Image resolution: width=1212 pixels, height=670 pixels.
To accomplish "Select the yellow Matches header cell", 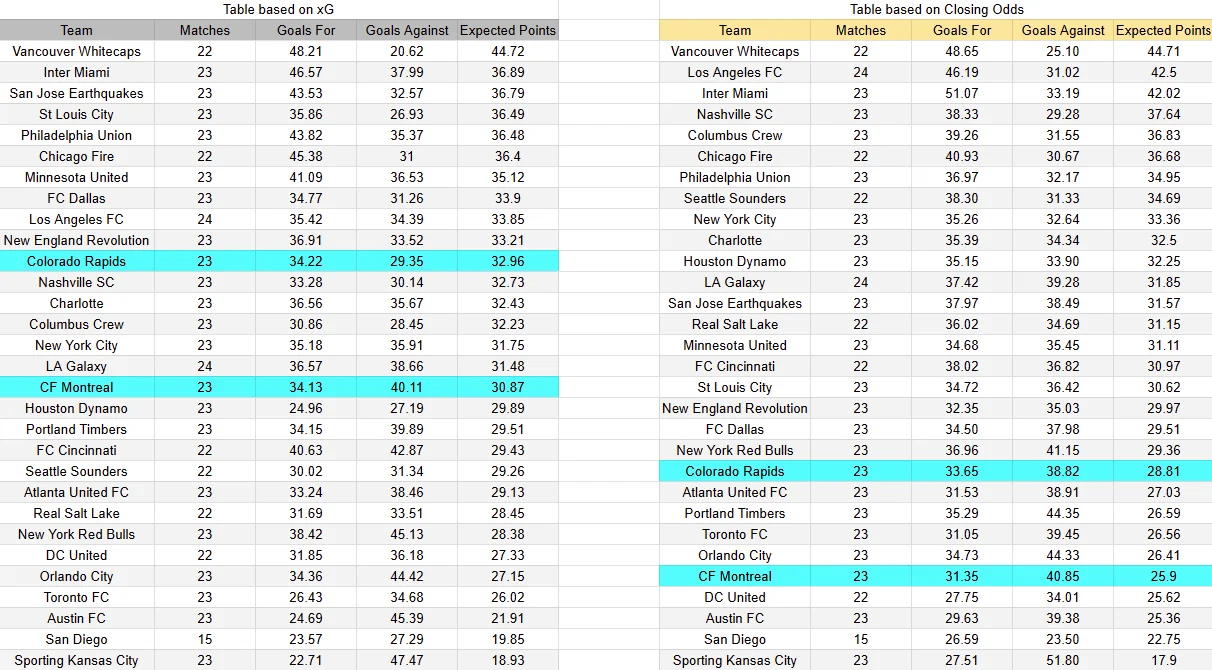I will [x=861, y=30].
